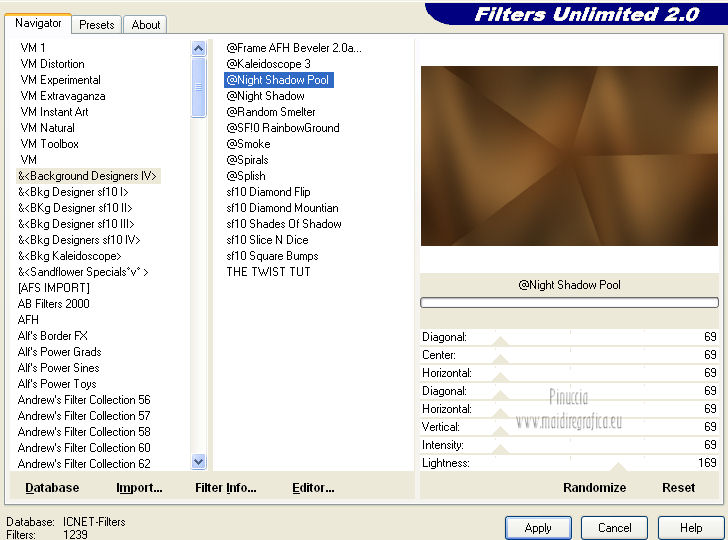Click the filter preview image
Screen dimensions: 728x540
[569, 156]
